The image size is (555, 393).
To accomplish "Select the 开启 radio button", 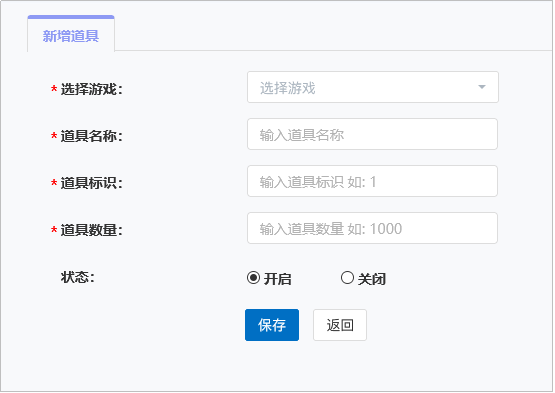I will [x=253, y=278].
